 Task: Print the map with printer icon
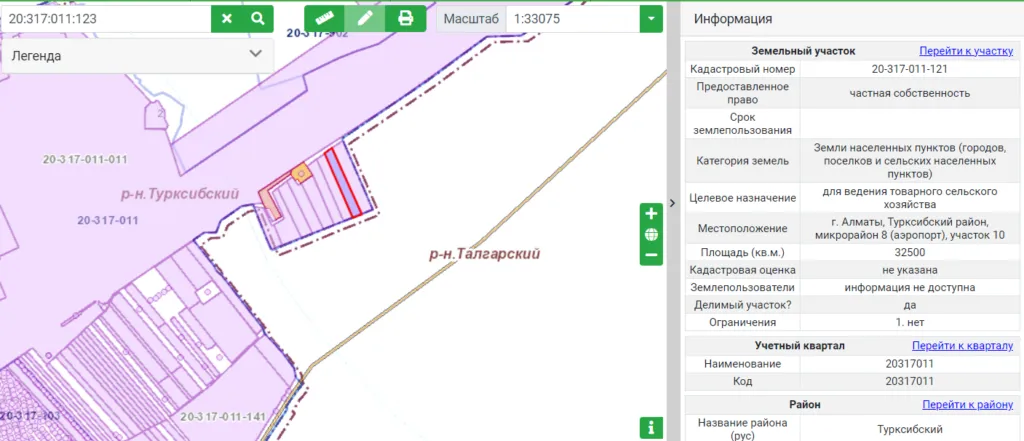[x=405, y=18]
